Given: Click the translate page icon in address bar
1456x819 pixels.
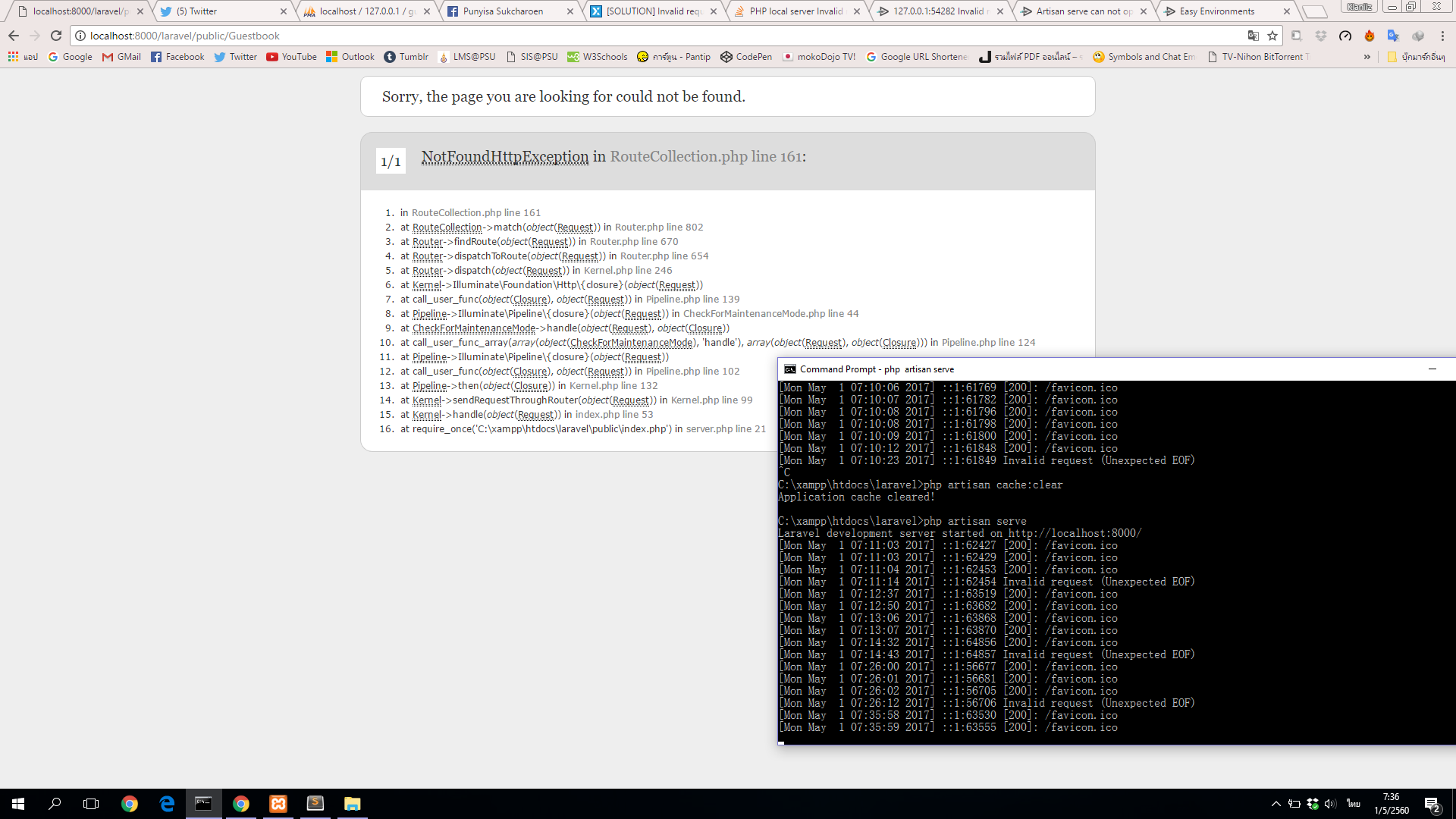Looking at the screenshot, I should 1254,36.
